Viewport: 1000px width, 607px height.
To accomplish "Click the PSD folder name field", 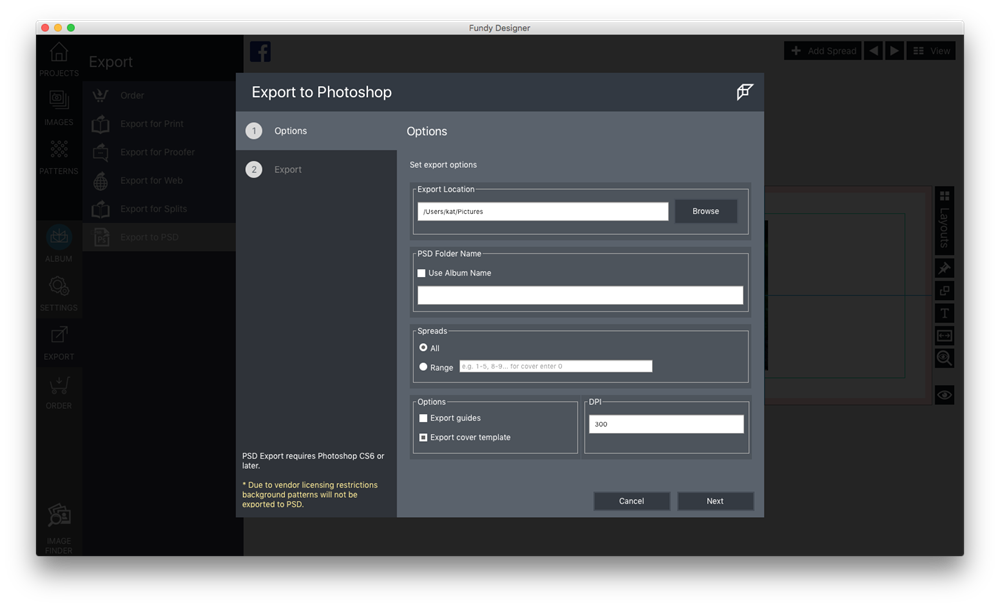I will pos(580,295).
